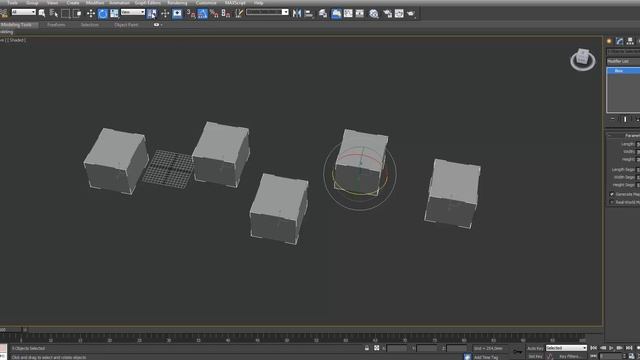Click the Auto Key button
The height and width of the screenshot is (360, 640).
[x=535, y=348]
